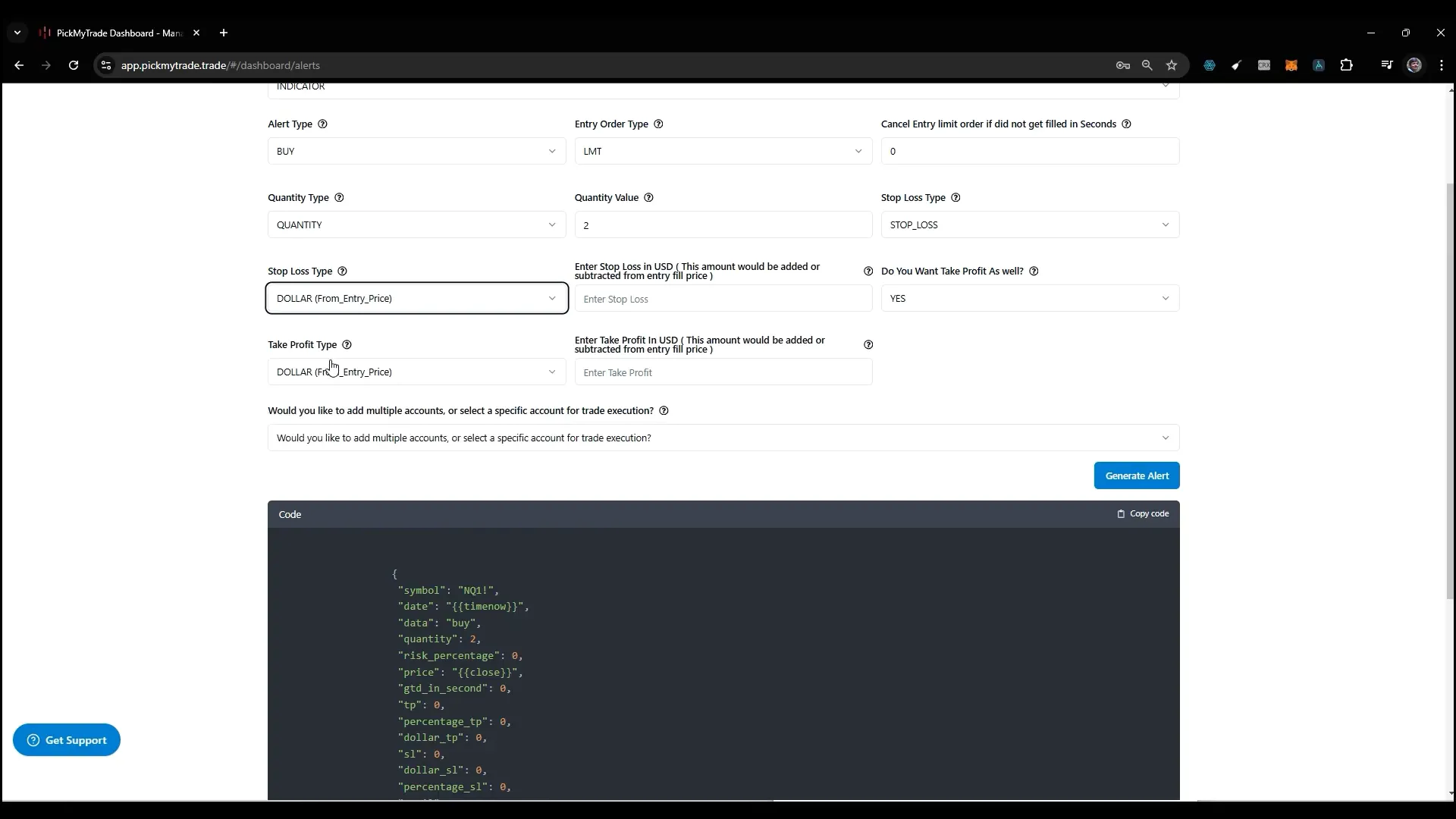The image size is (1456, 819).
Task: Open the Entry Order Type LMT dropdown
Action: tap(723, 151)
